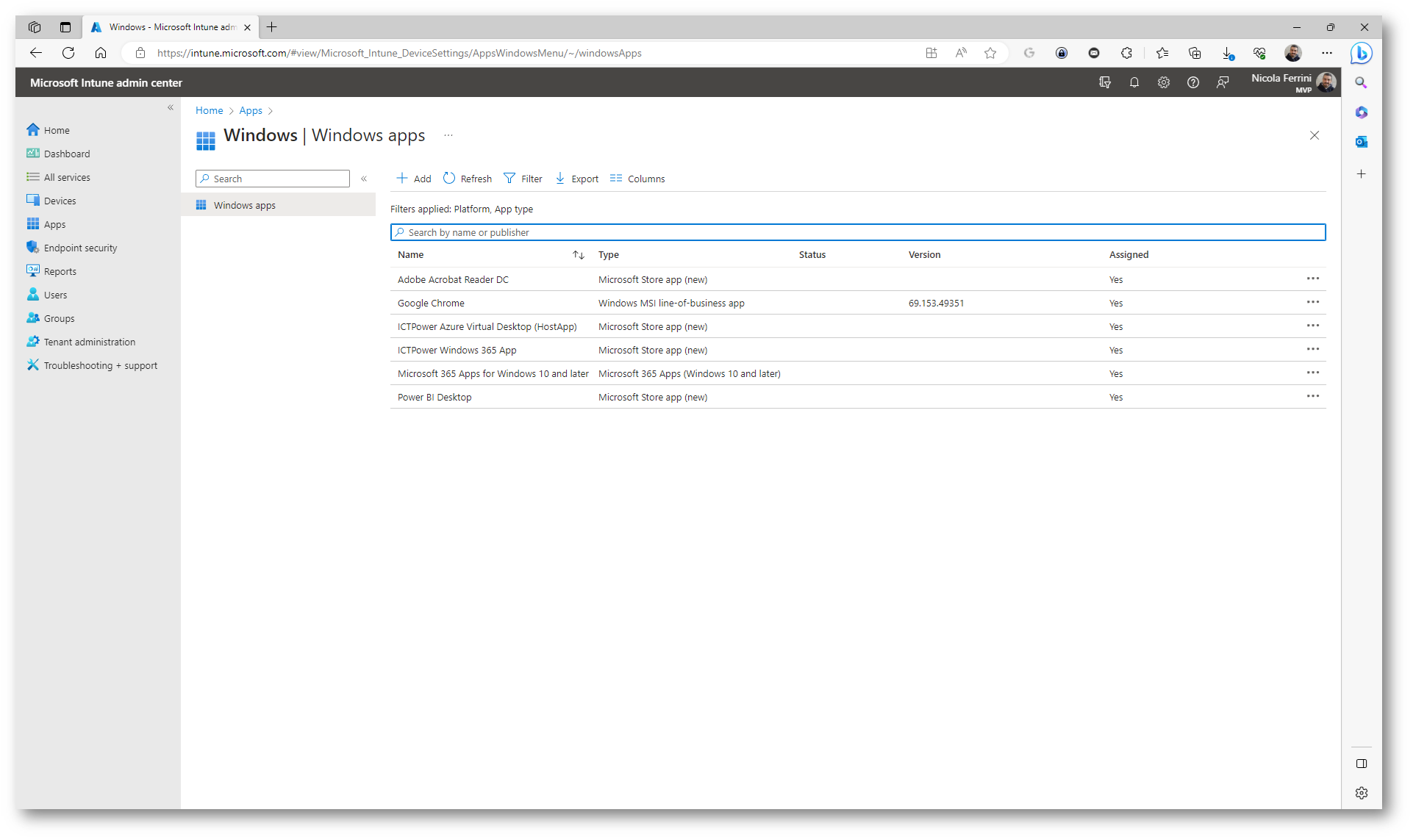The width and height of the screenshot is (1413, 840).
Task: Open a new browser tab
Action: click(x=272, y=27)
